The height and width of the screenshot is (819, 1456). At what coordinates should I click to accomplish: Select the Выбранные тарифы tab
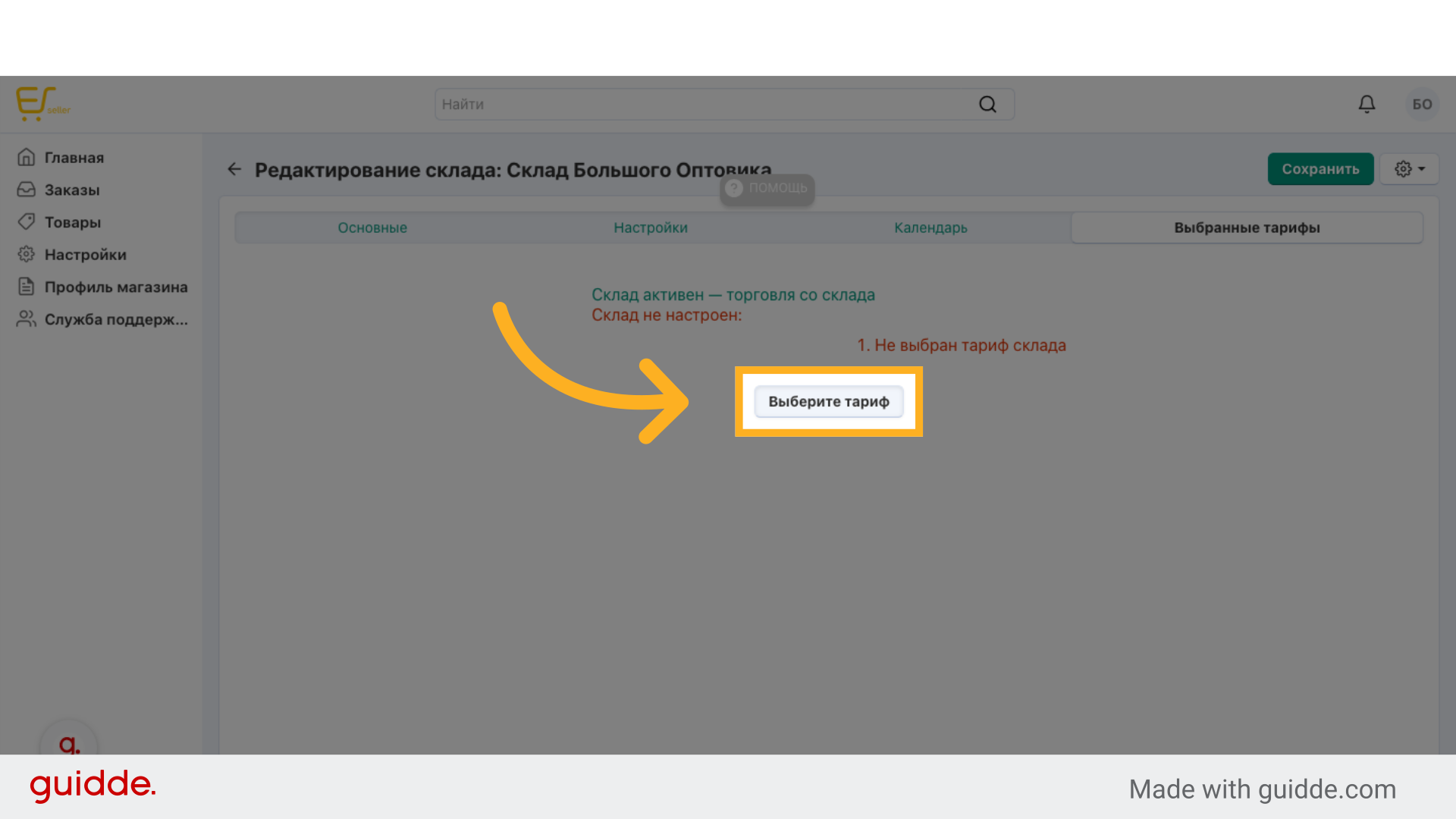(x=1247, y=227)
